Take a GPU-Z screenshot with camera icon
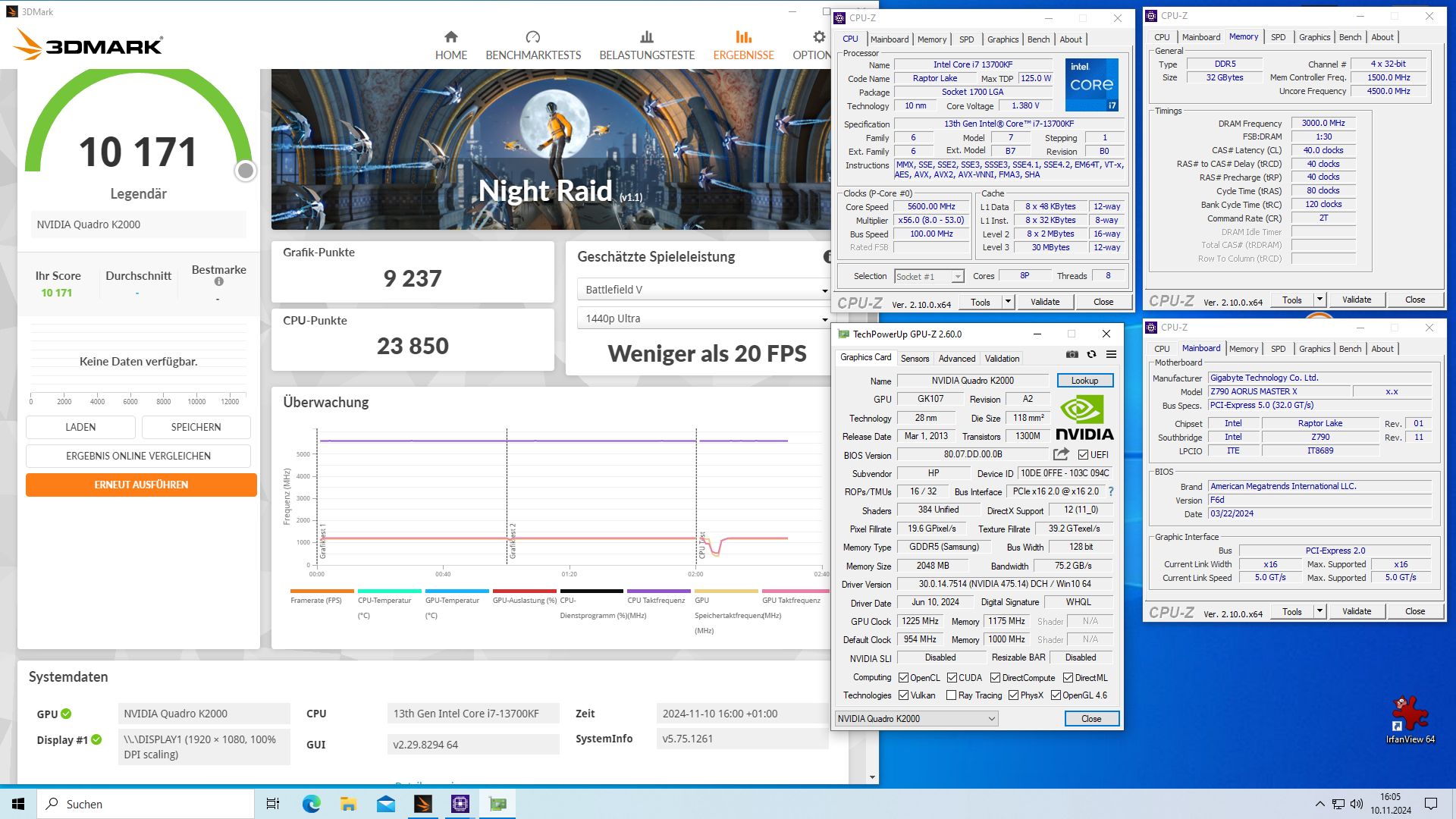1456x819 pixels. (1072, 354)
